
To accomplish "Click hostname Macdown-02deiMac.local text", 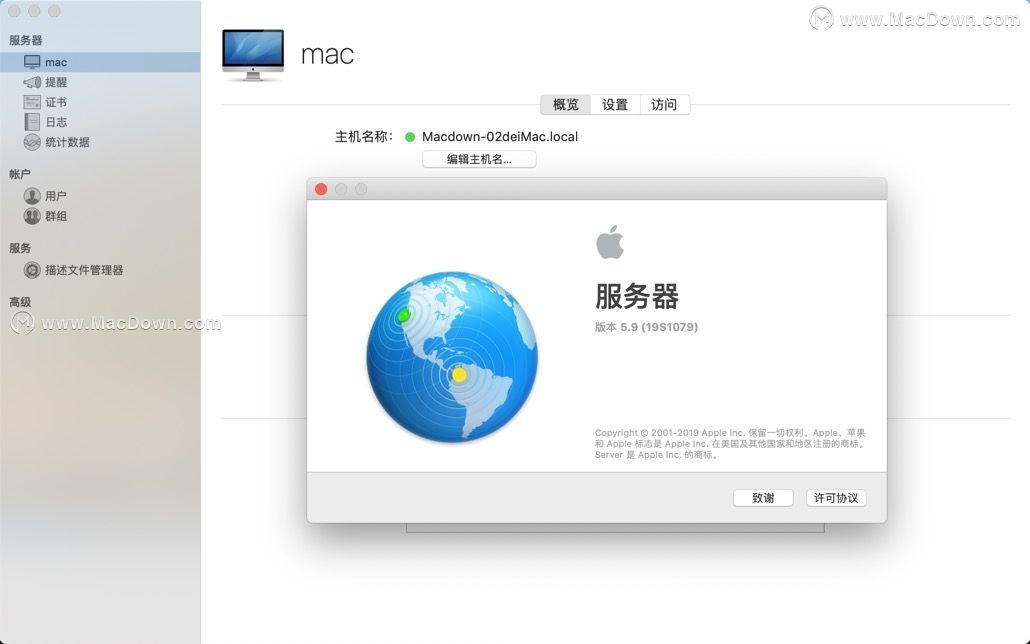I will [500, 137].
